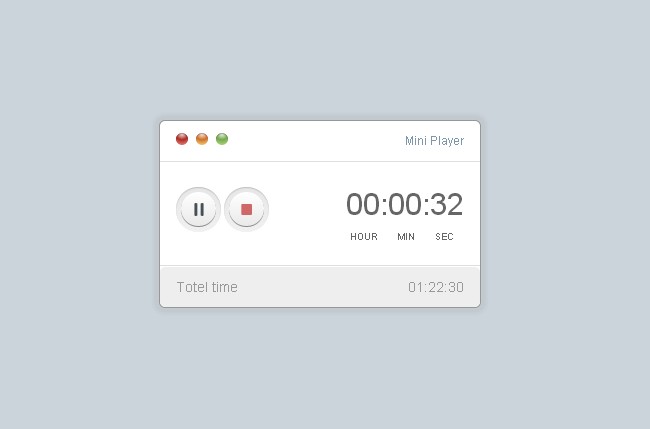Click the Totel time label
Viewport: 650px width, 429px height.
(x=207, y=287)
